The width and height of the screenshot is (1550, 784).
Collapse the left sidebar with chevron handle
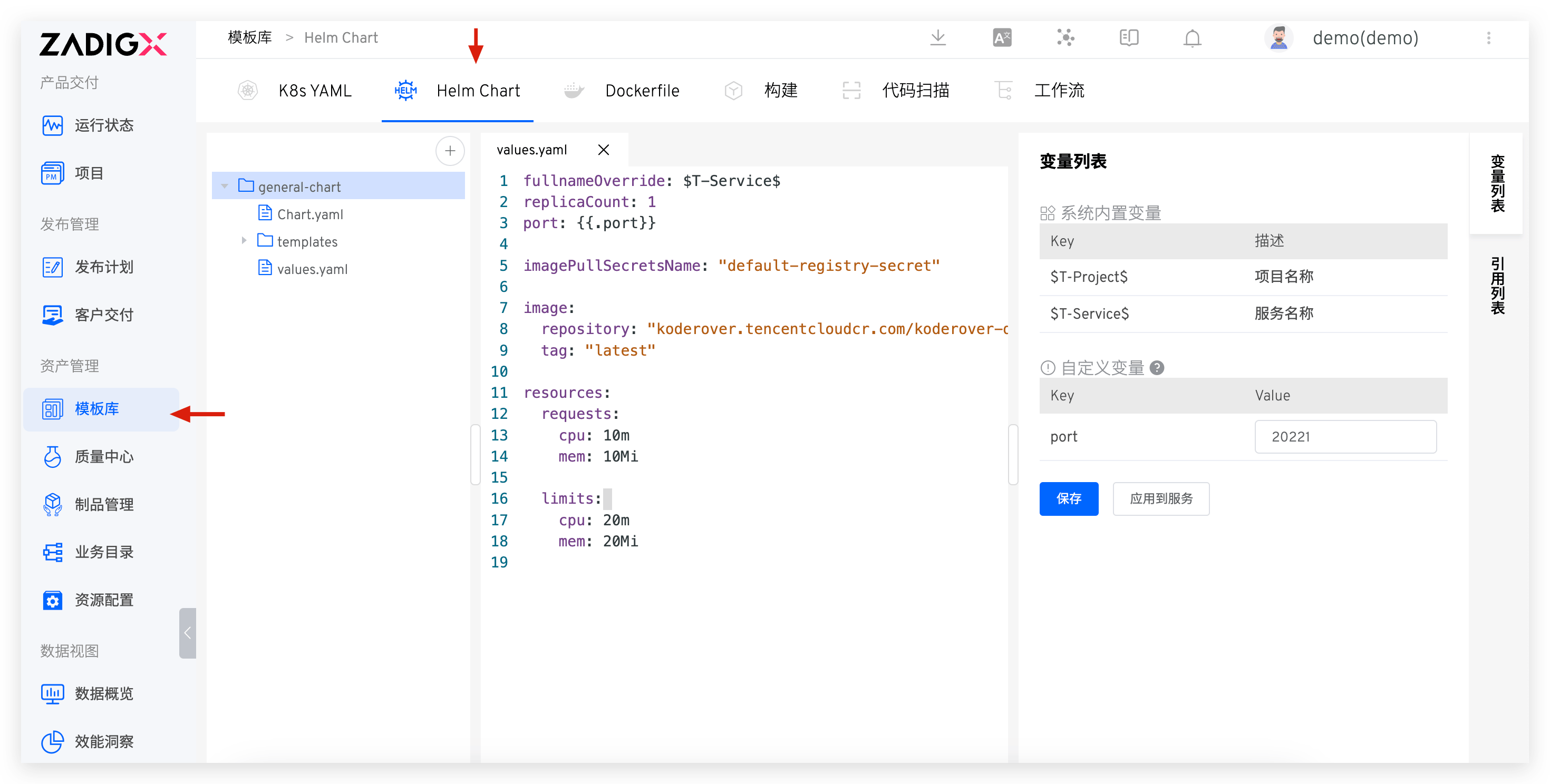188,632
